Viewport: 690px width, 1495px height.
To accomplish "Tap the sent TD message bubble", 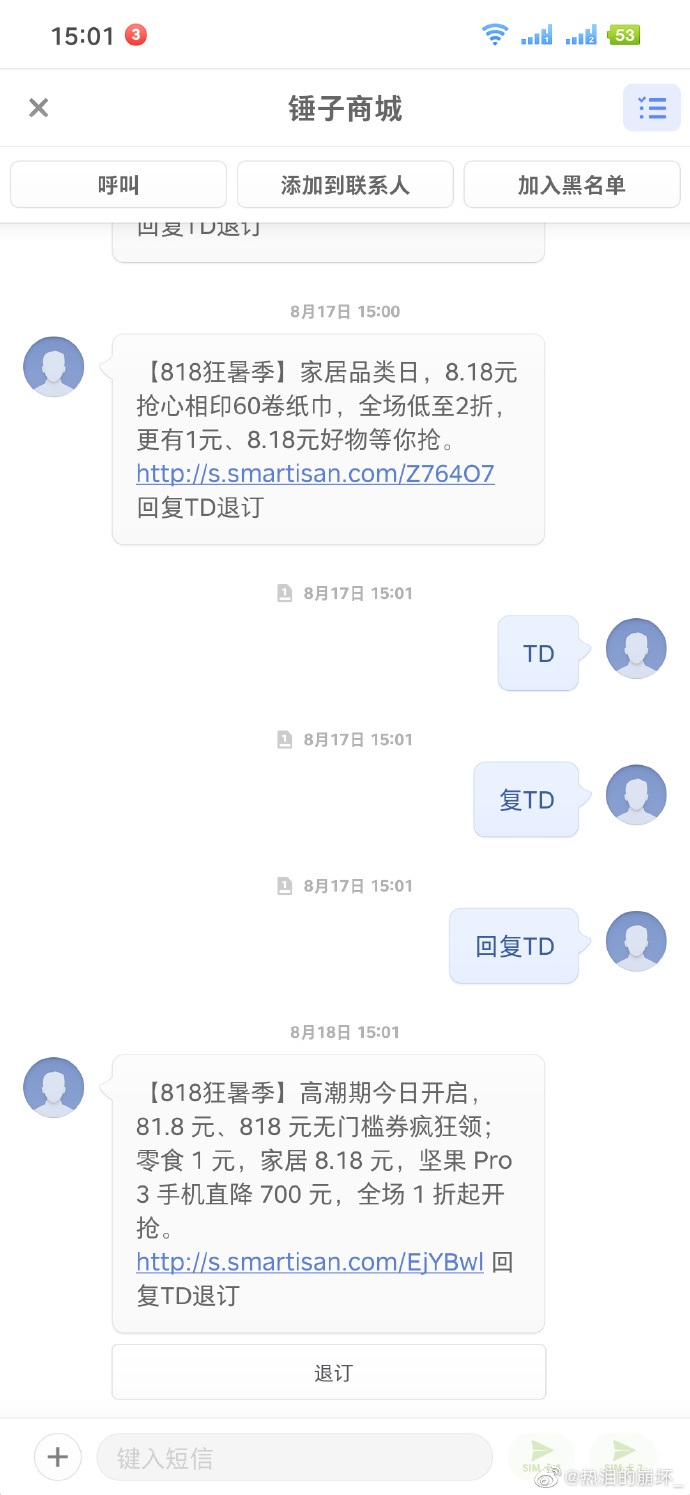I will tap(538, 654).
